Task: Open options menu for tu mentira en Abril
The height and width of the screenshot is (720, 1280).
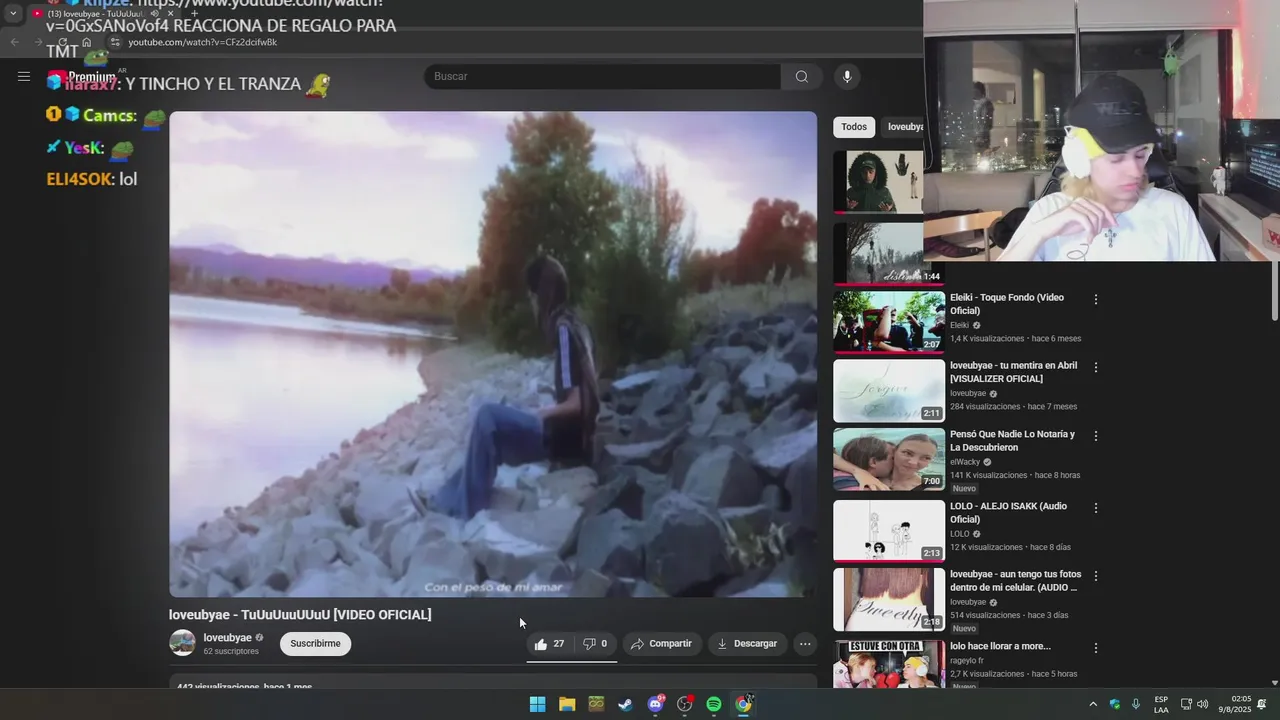Action: click(x=1096, y=367)
